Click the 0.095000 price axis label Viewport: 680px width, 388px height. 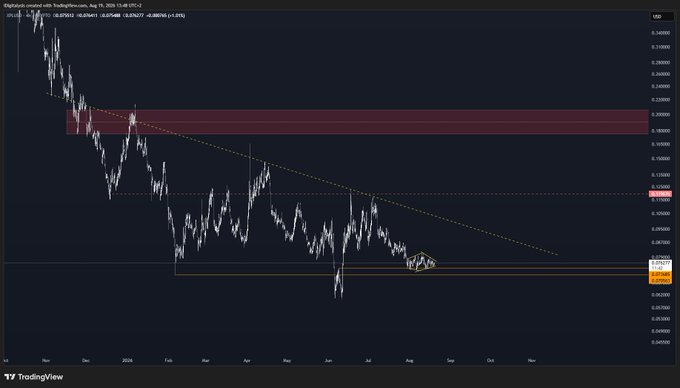tap(660, 229)
